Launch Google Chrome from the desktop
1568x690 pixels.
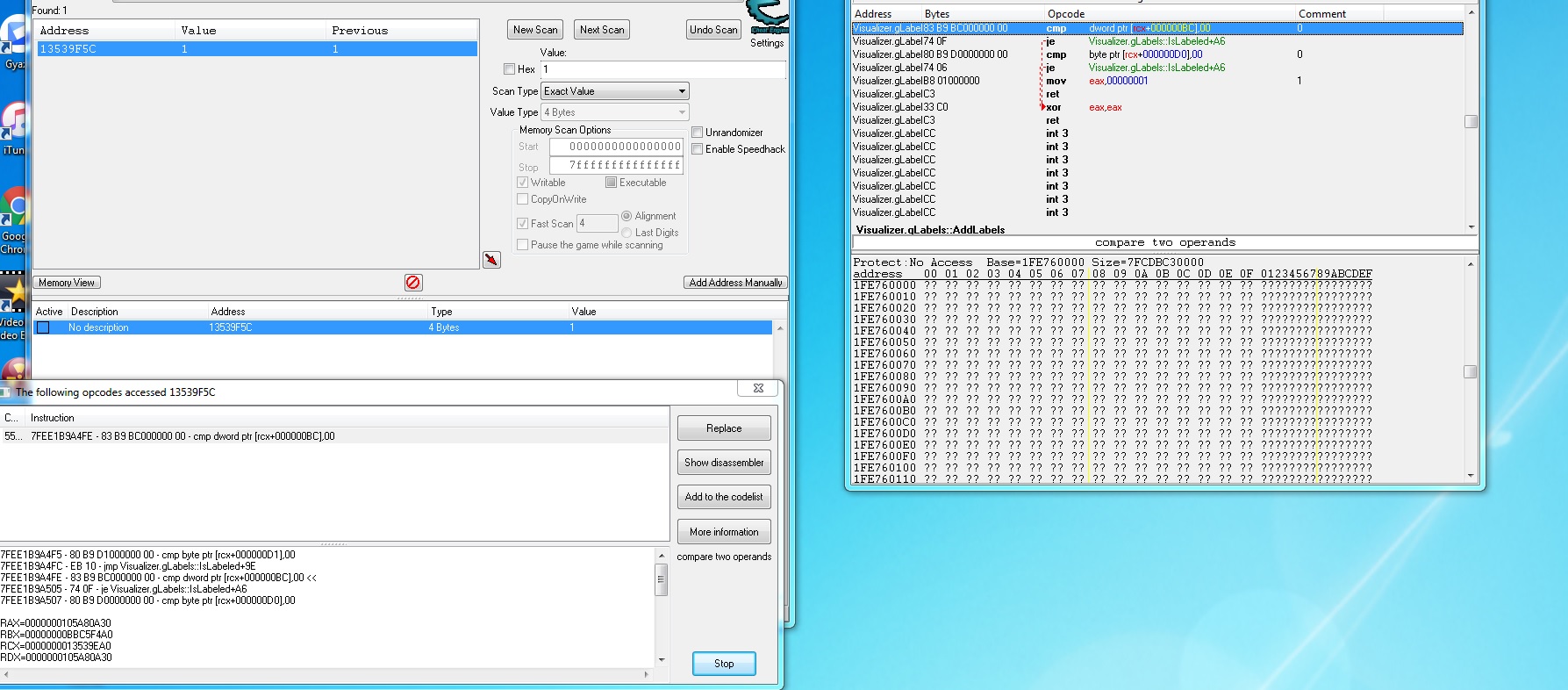[15, 219]
